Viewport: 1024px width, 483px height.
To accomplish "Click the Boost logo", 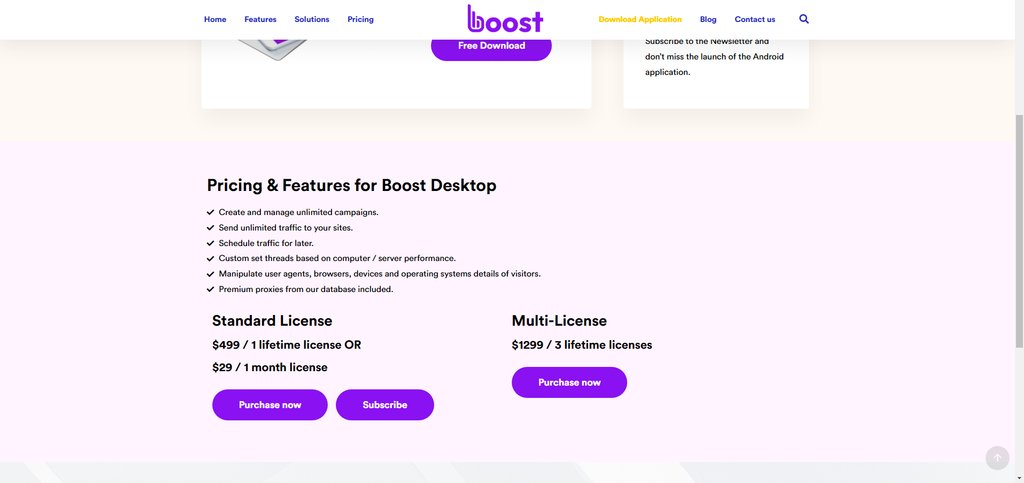I will (505, 19).
